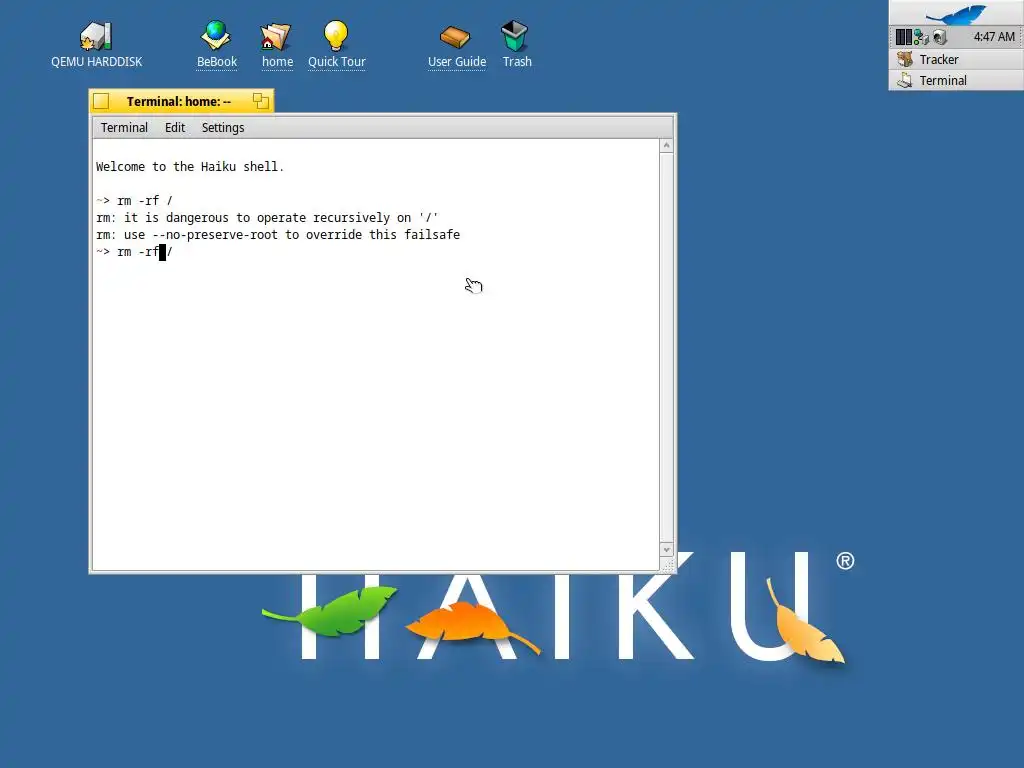Open the Edit menu
Screen dimensions: 1024x768
click(x=174, y=128)
